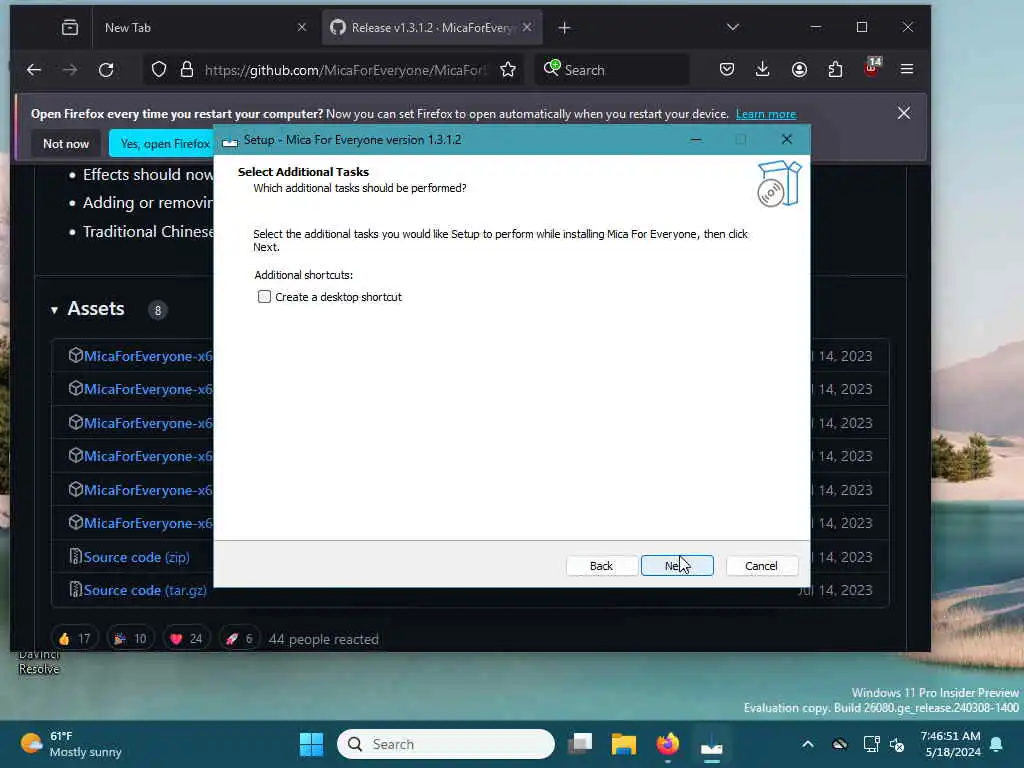Close the Release v1.3.1.2 tab

(527, 27)
